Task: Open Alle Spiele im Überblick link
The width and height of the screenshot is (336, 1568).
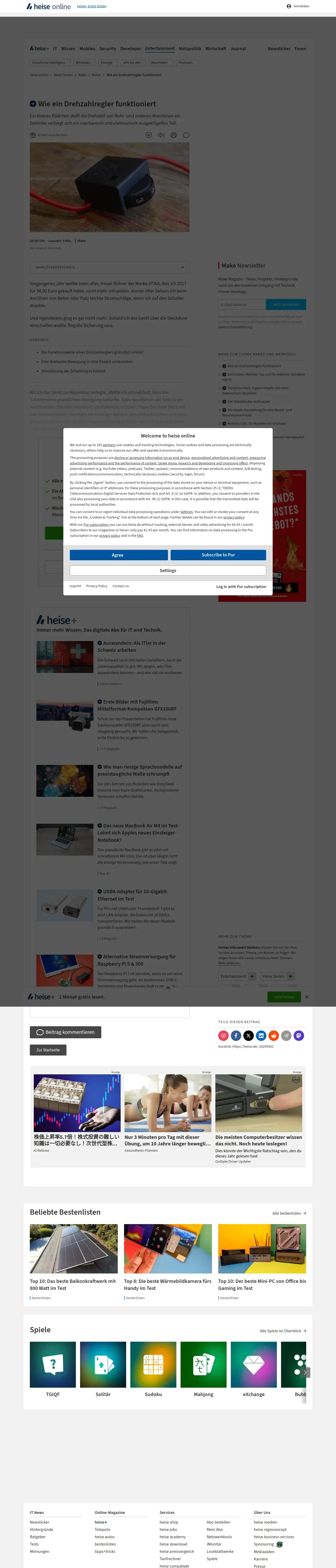Action: tap(283, 1331)
